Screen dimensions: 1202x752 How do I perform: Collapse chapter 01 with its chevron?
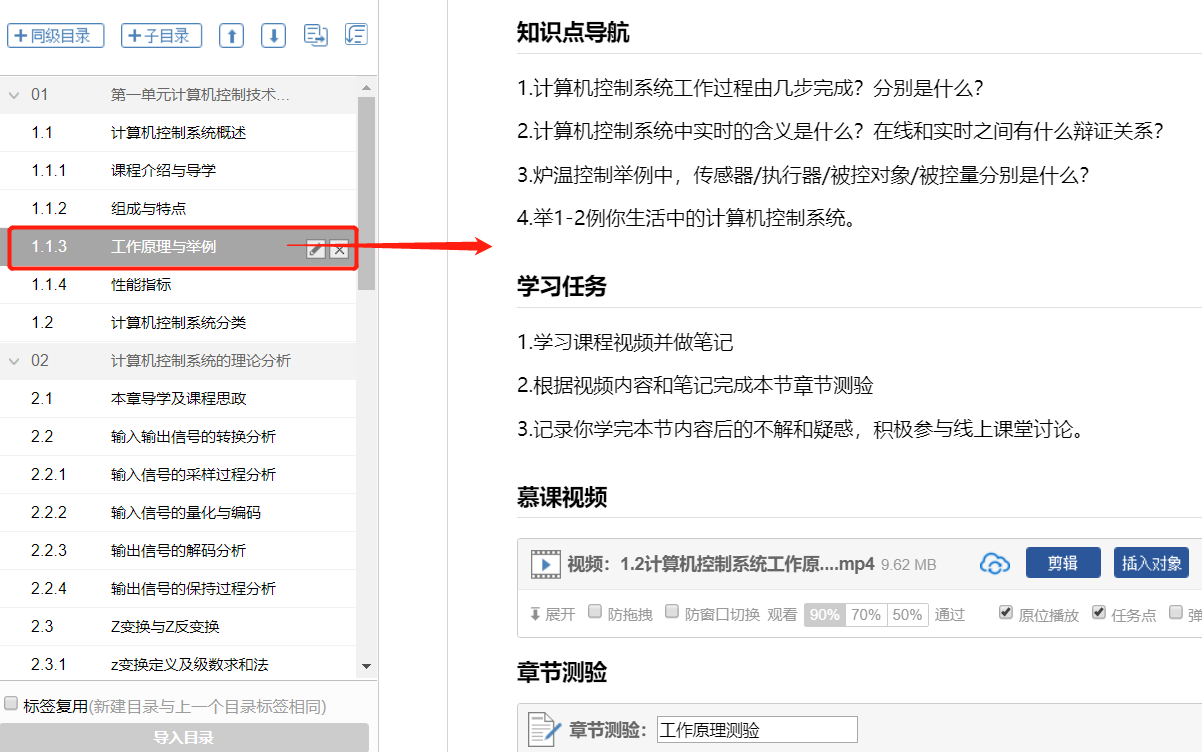click(14, 95)
